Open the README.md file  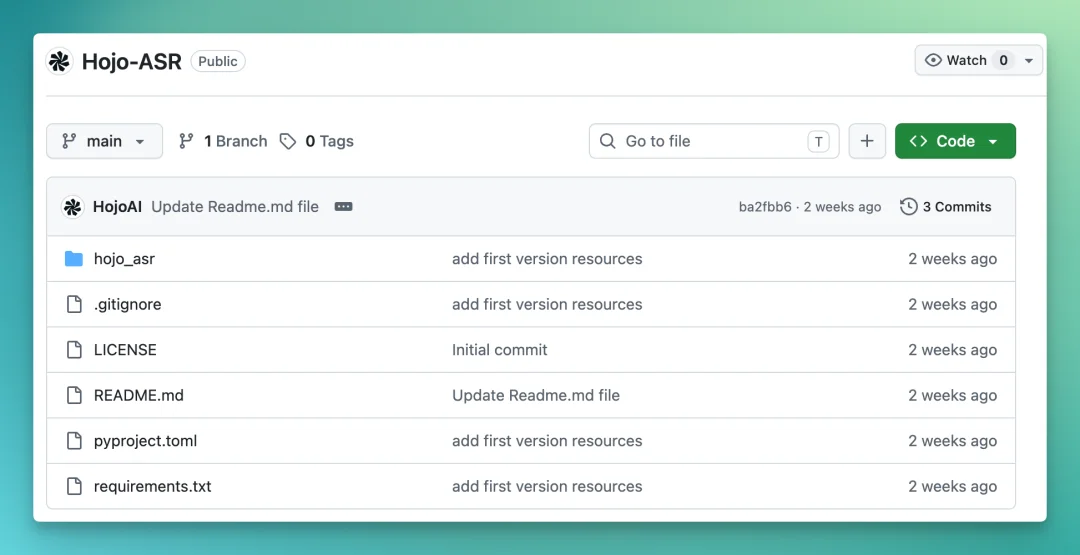[x=138, y=395]
